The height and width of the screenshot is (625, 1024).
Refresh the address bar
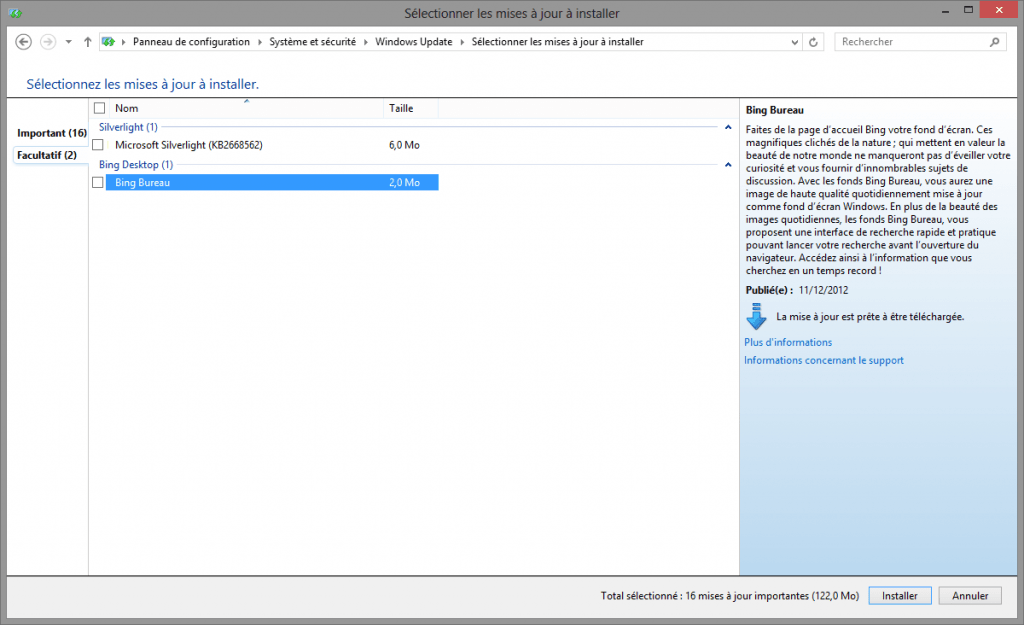pos(813,42)
